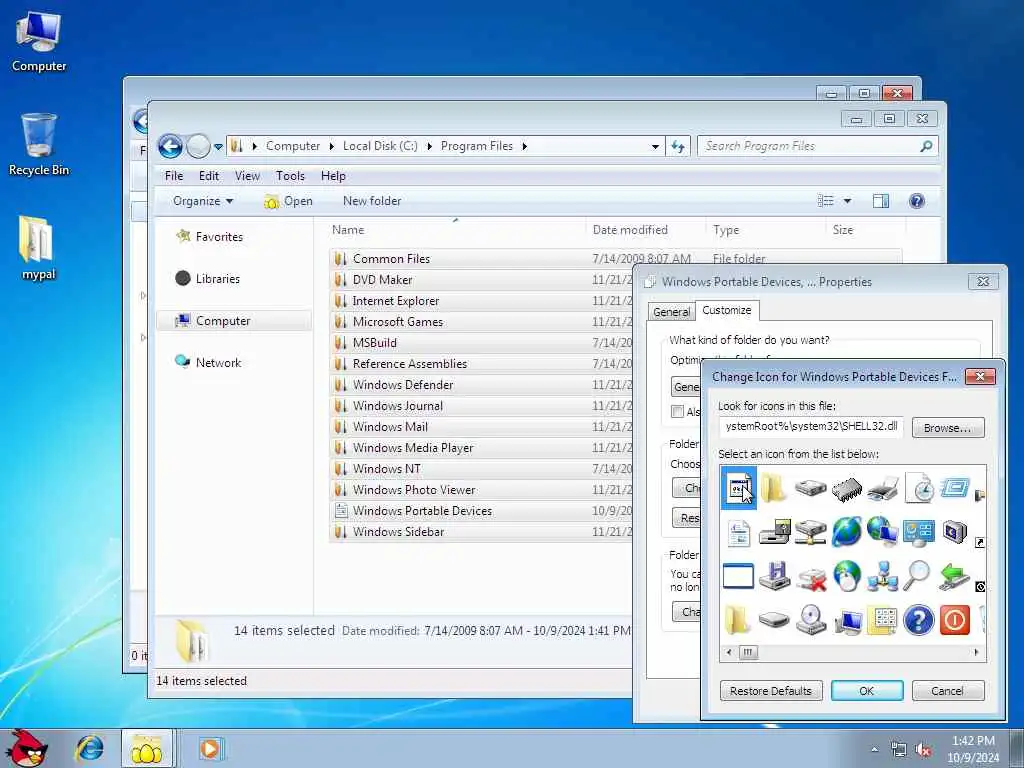1024x768 pixels.
Task: Open the media player taskbar icon
Action: point(210,748)
